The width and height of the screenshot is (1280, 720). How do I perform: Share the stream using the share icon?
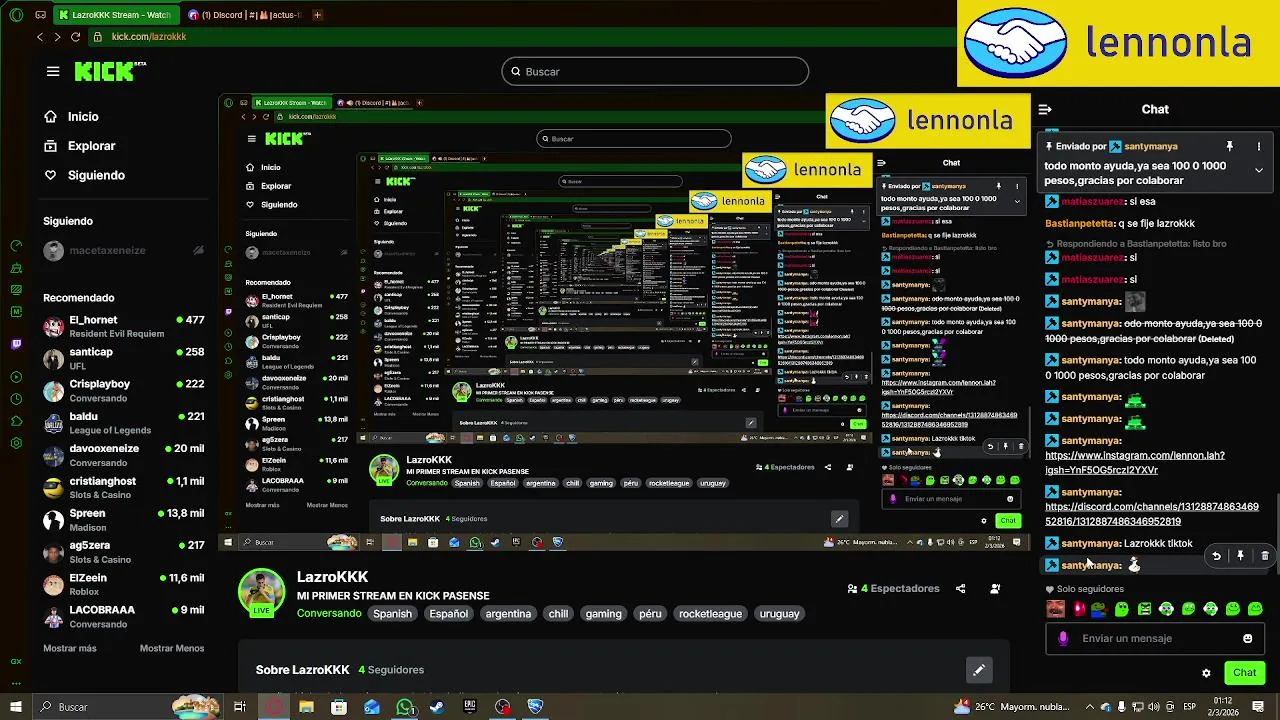click(x=960, y=589)
